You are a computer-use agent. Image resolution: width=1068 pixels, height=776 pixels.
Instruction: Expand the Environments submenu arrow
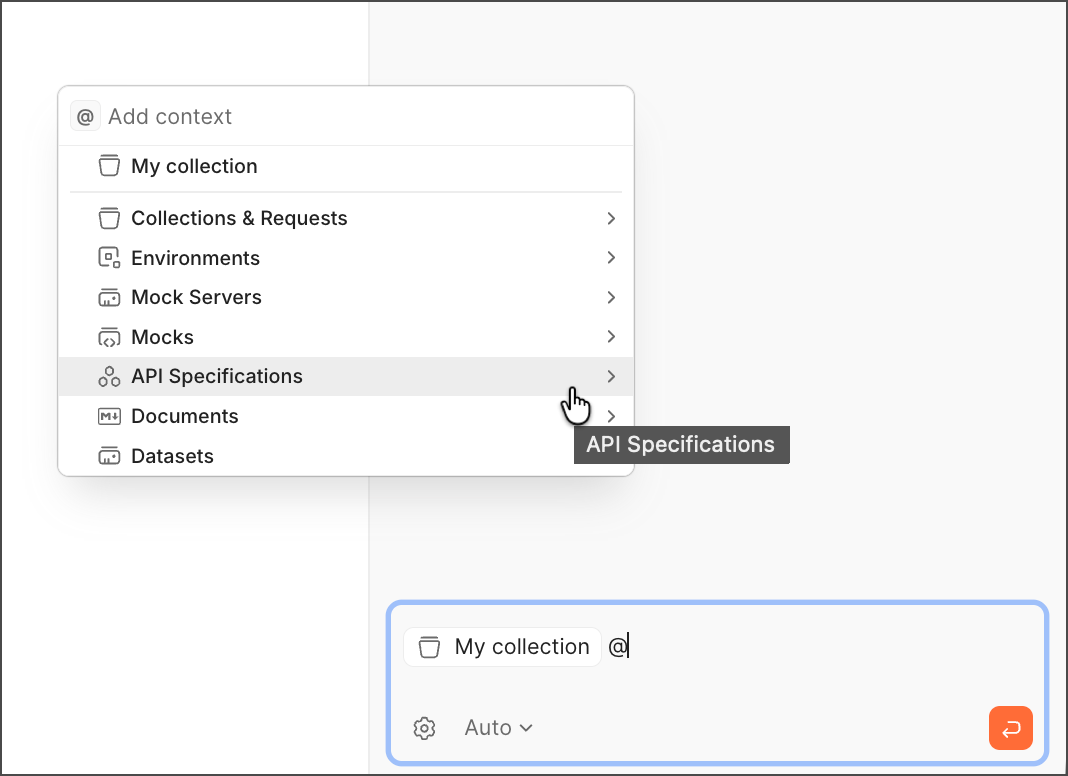pos(611,258)
